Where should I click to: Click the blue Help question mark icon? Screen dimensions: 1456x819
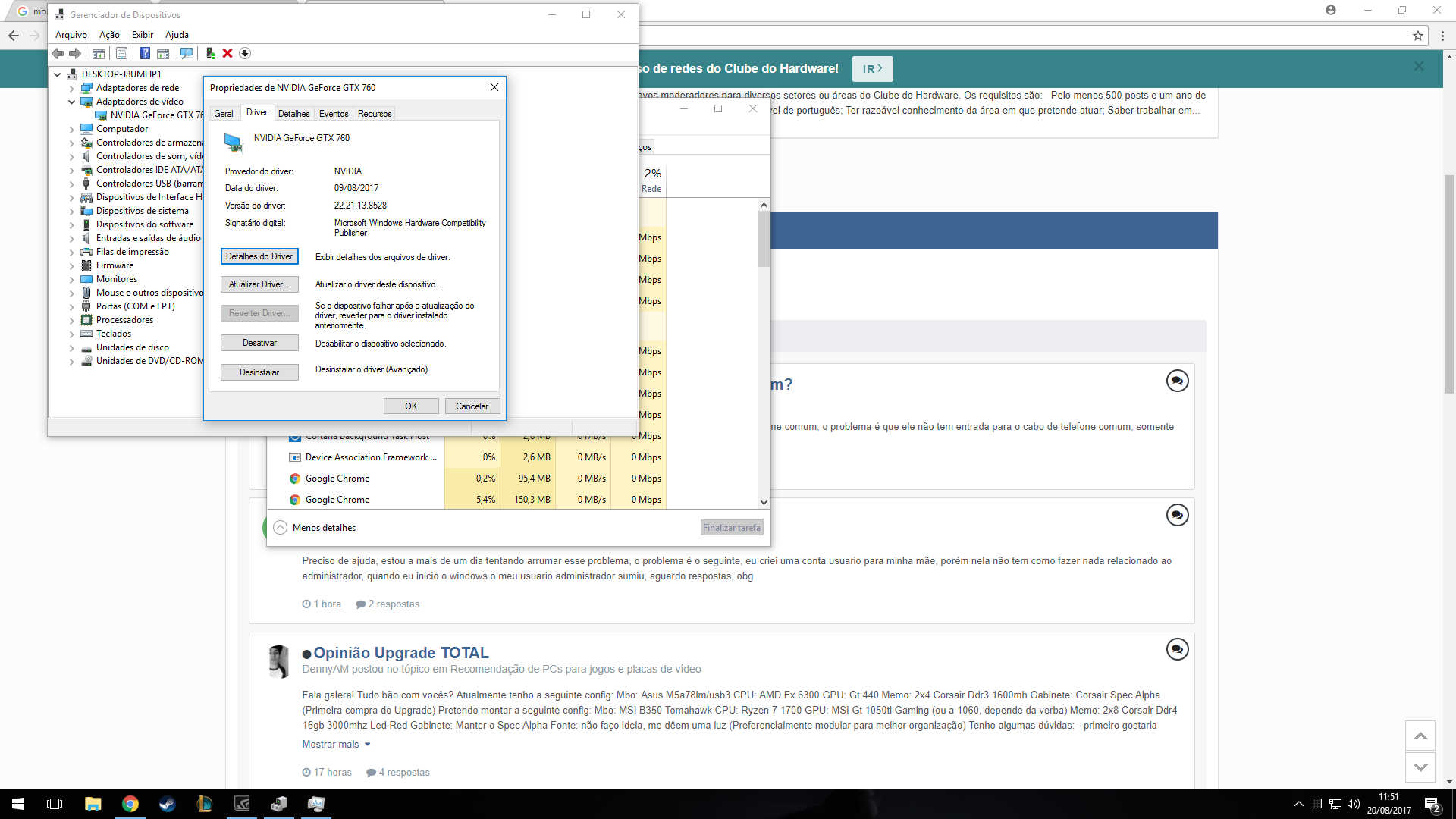click(145, 53)
